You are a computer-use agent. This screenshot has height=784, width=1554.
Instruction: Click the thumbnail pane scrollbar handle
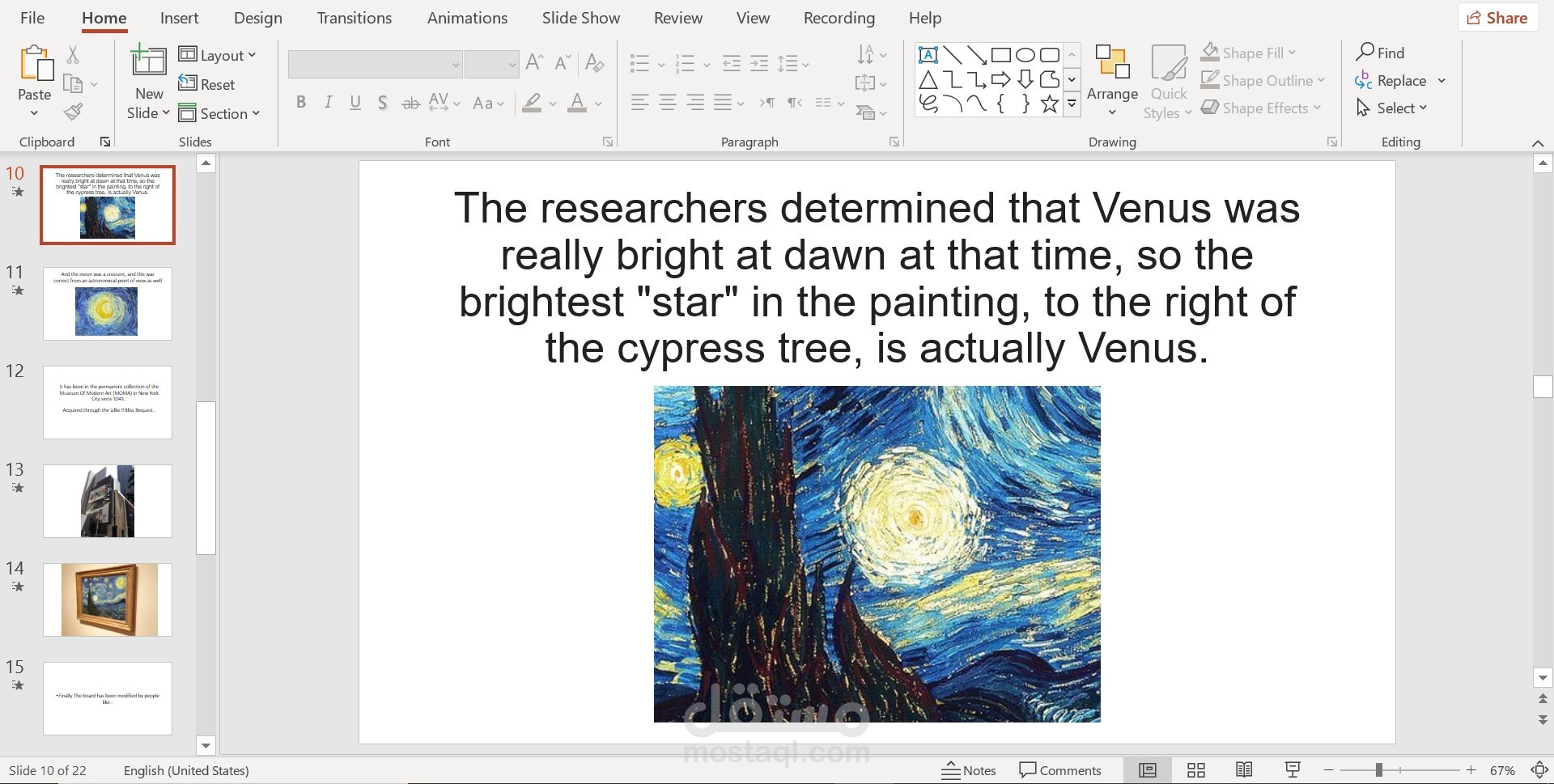tap(206, 477)
